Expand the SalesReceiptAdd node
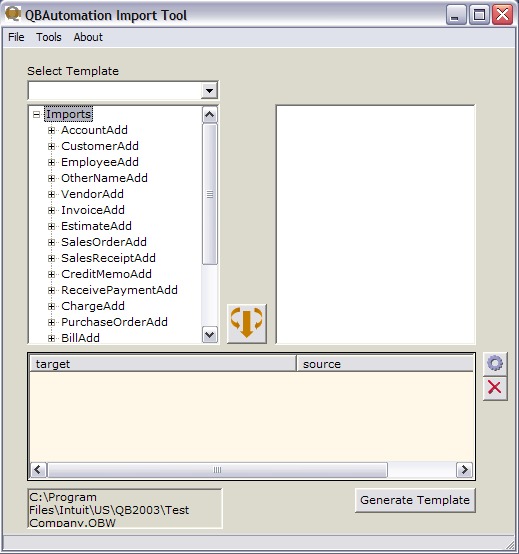 point(52,258)
